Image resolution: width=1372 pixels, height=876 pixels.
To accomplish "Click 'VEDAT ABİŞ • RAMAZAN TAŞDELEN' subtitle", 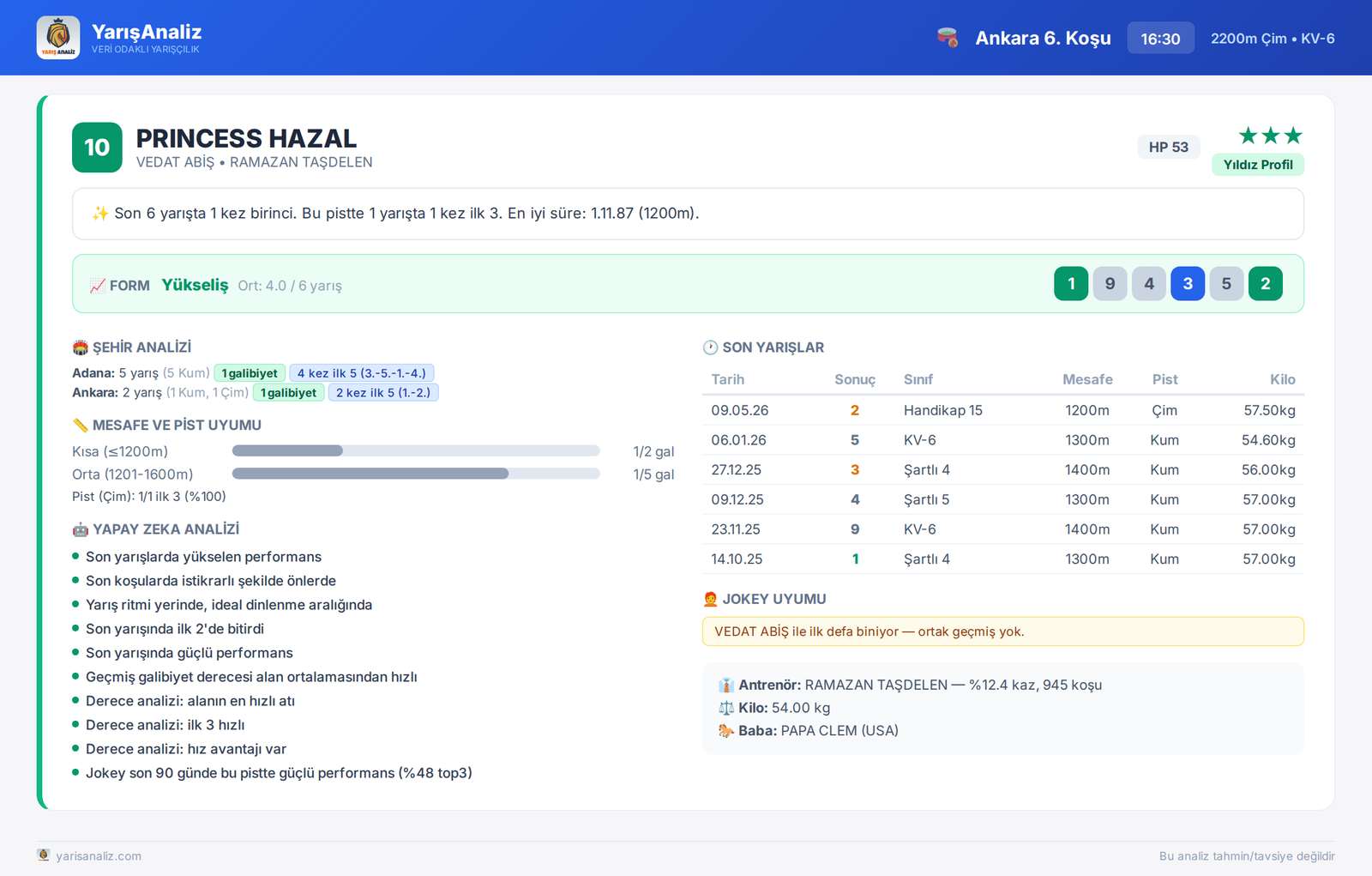I will click(x=255, y=162).
